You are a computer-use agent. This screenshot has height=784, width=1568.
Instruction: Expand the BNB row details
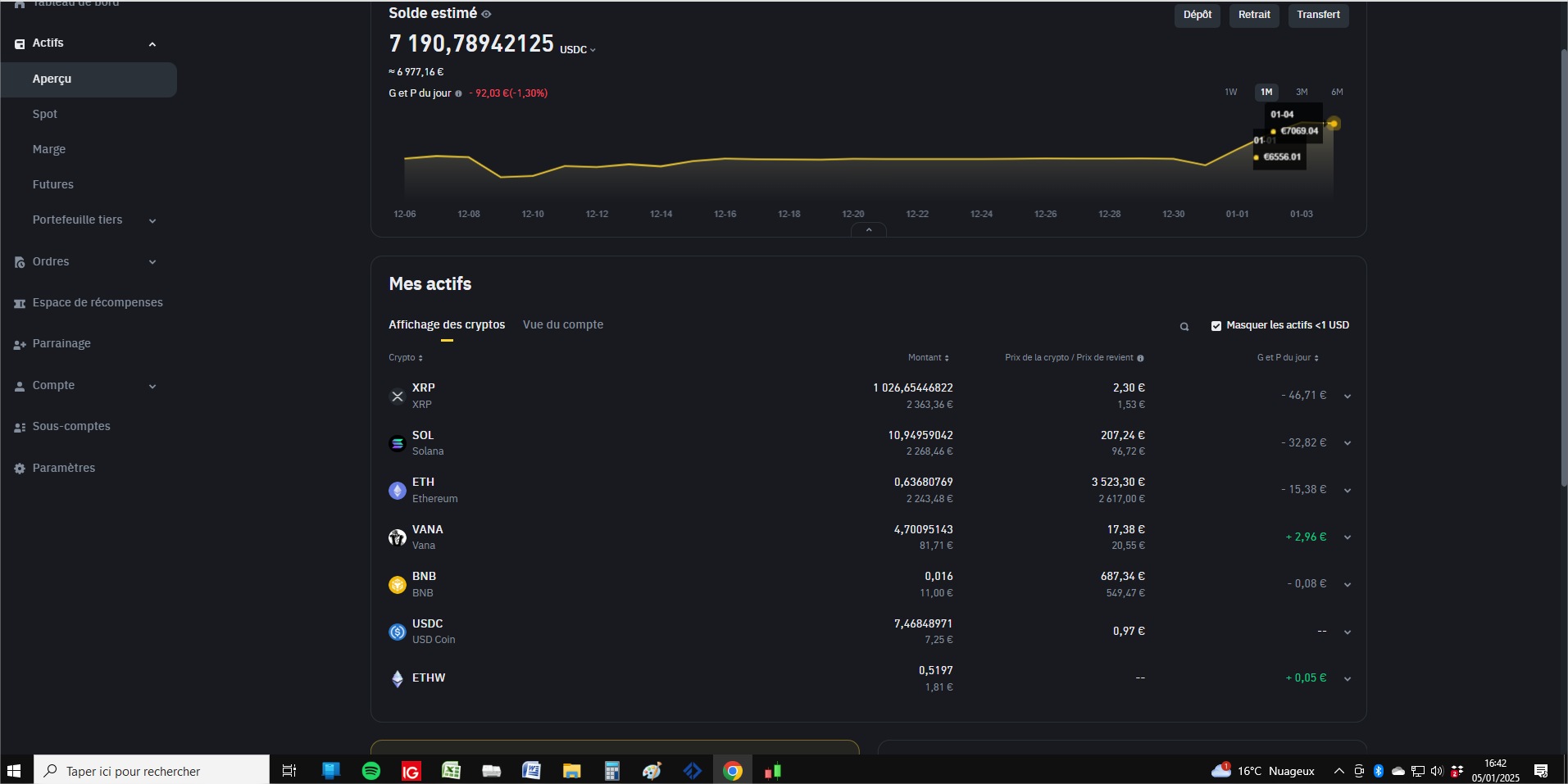click(1348, 585)
